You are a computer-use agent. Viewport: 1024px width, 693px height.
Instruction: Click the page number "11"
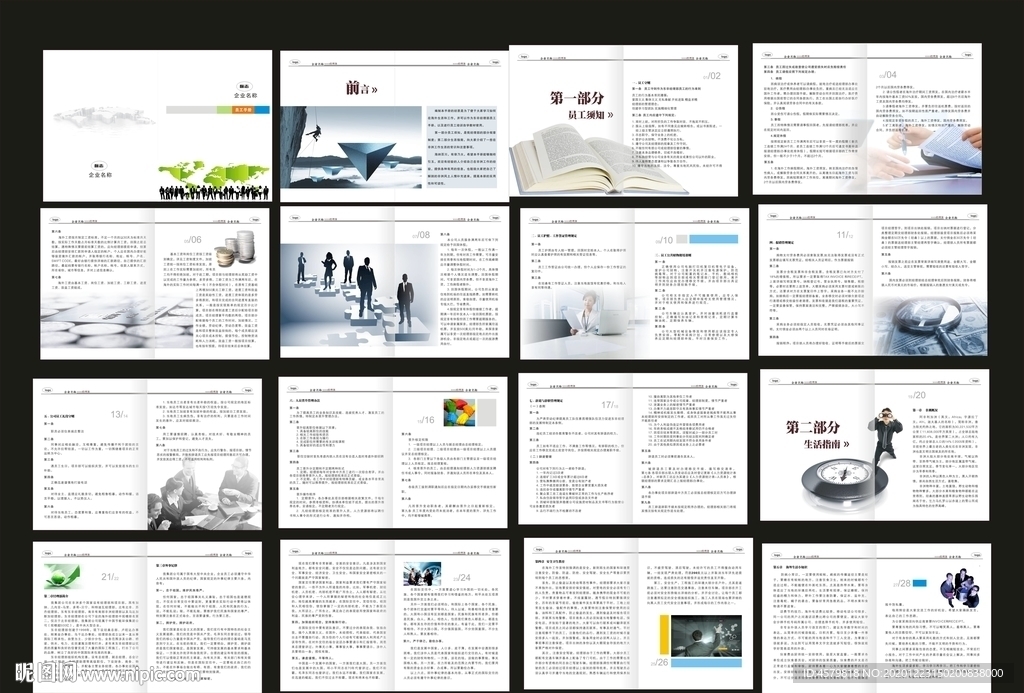click(842, 234)
